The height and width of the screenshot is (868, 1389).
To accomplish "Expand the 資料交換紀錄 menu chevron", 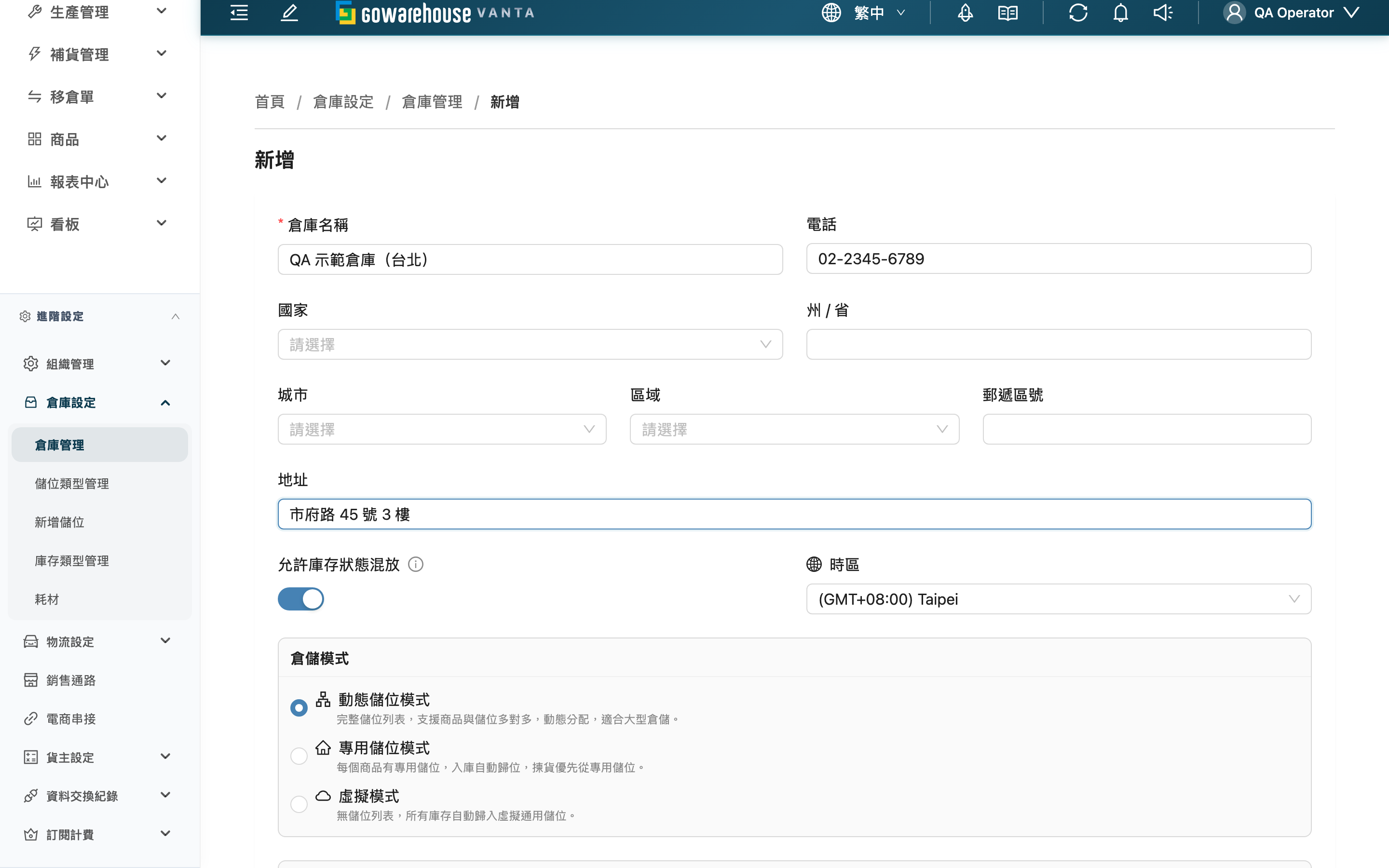I will pos(165,795).
